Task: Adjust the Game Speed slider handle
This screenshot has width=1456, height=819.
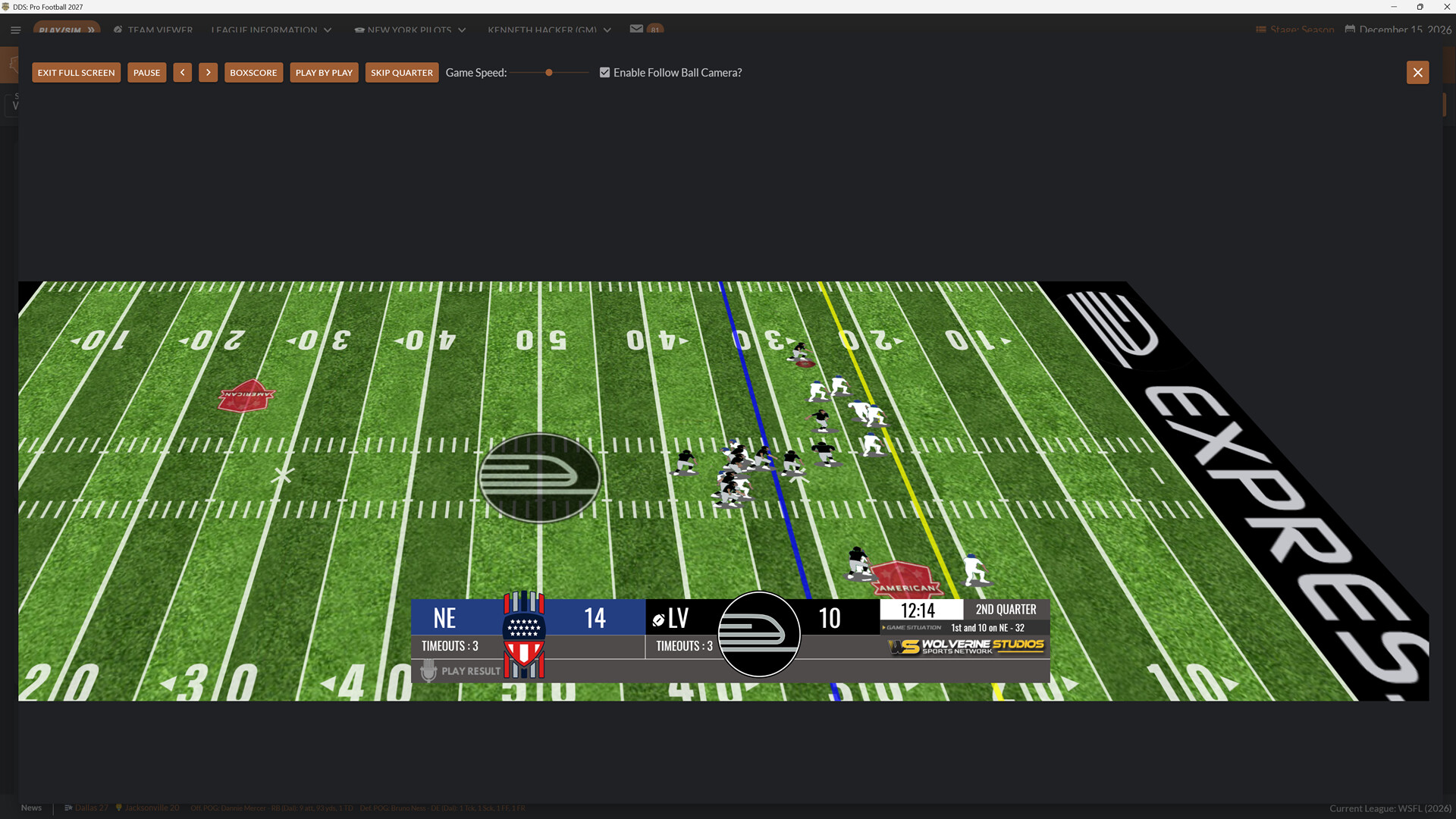Action: [549, 73]
